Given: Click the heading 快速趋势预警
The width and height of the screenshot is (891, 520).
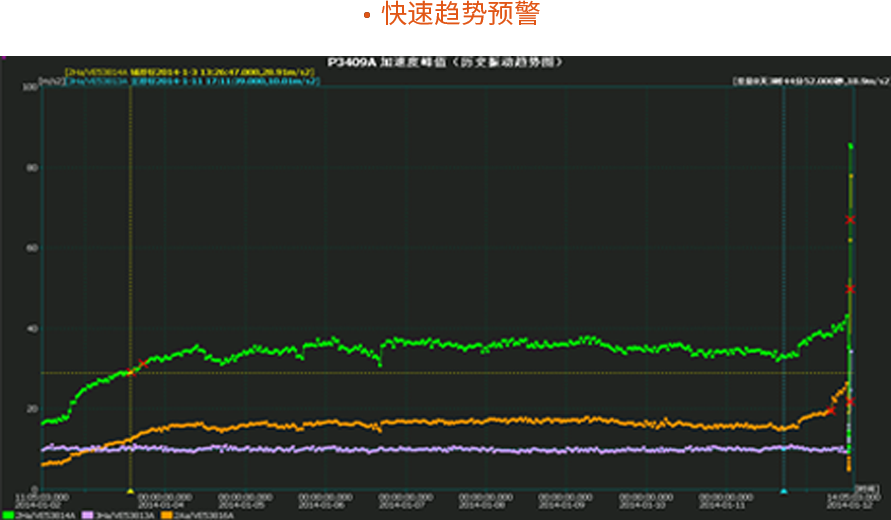Looking at the screenshot, I should click(461, 13).
